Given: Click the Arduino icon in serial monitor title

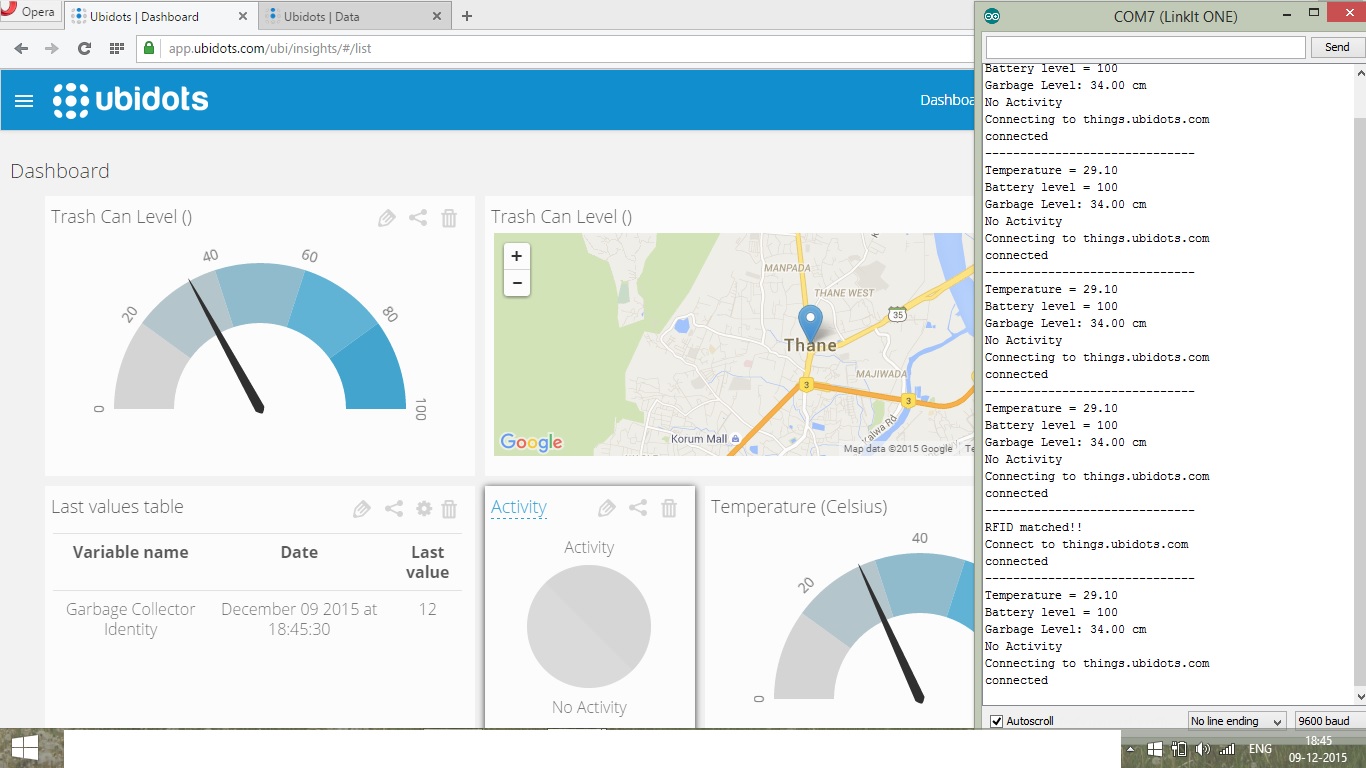Looking at the screenshot, I should point(992,16).
